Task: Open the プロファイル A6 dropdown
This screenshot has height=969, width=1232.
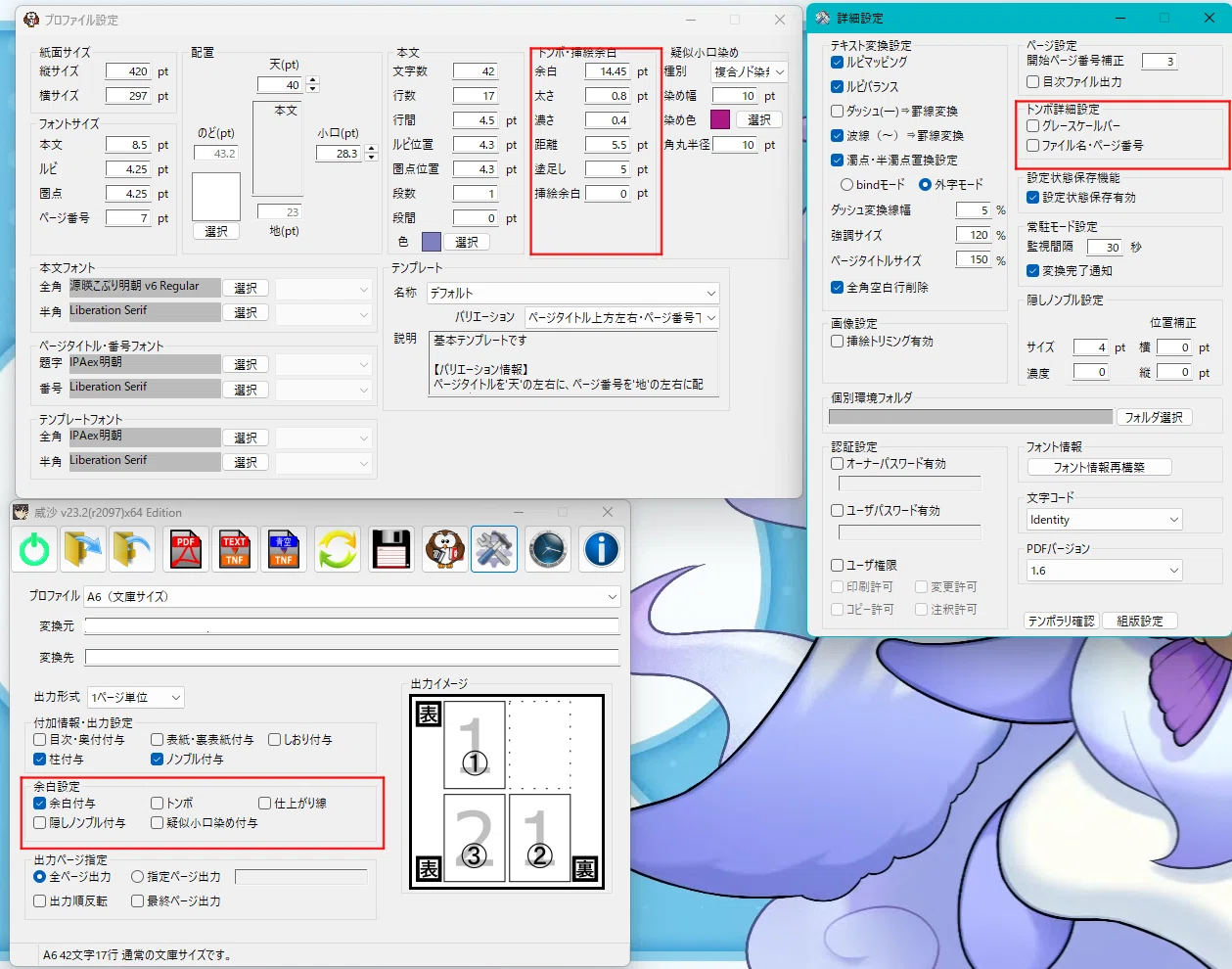Action: (352, 596)
